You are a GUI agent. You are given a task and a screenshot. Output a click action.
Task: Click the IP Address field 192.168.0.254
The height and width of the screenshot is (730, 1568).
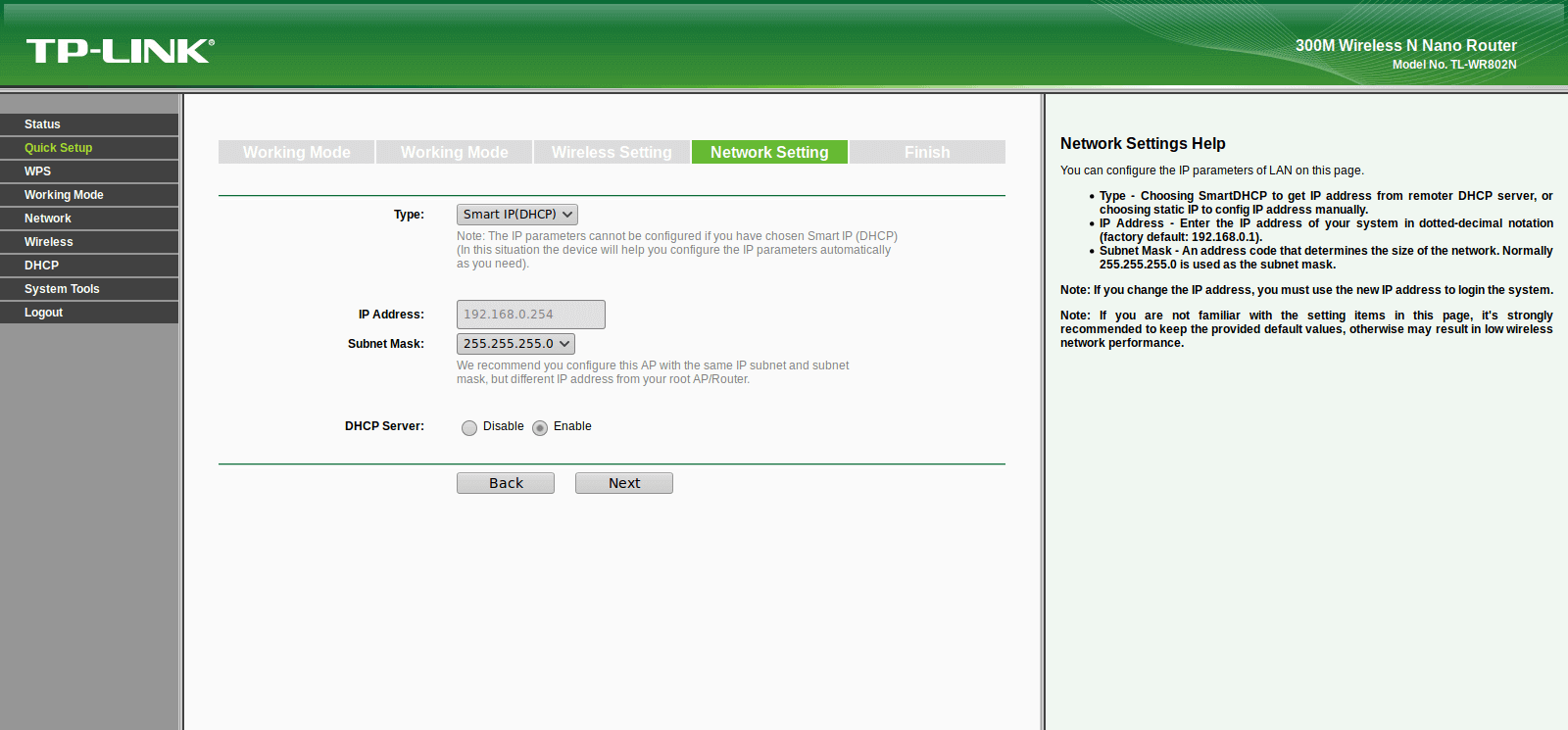[531, 315]
